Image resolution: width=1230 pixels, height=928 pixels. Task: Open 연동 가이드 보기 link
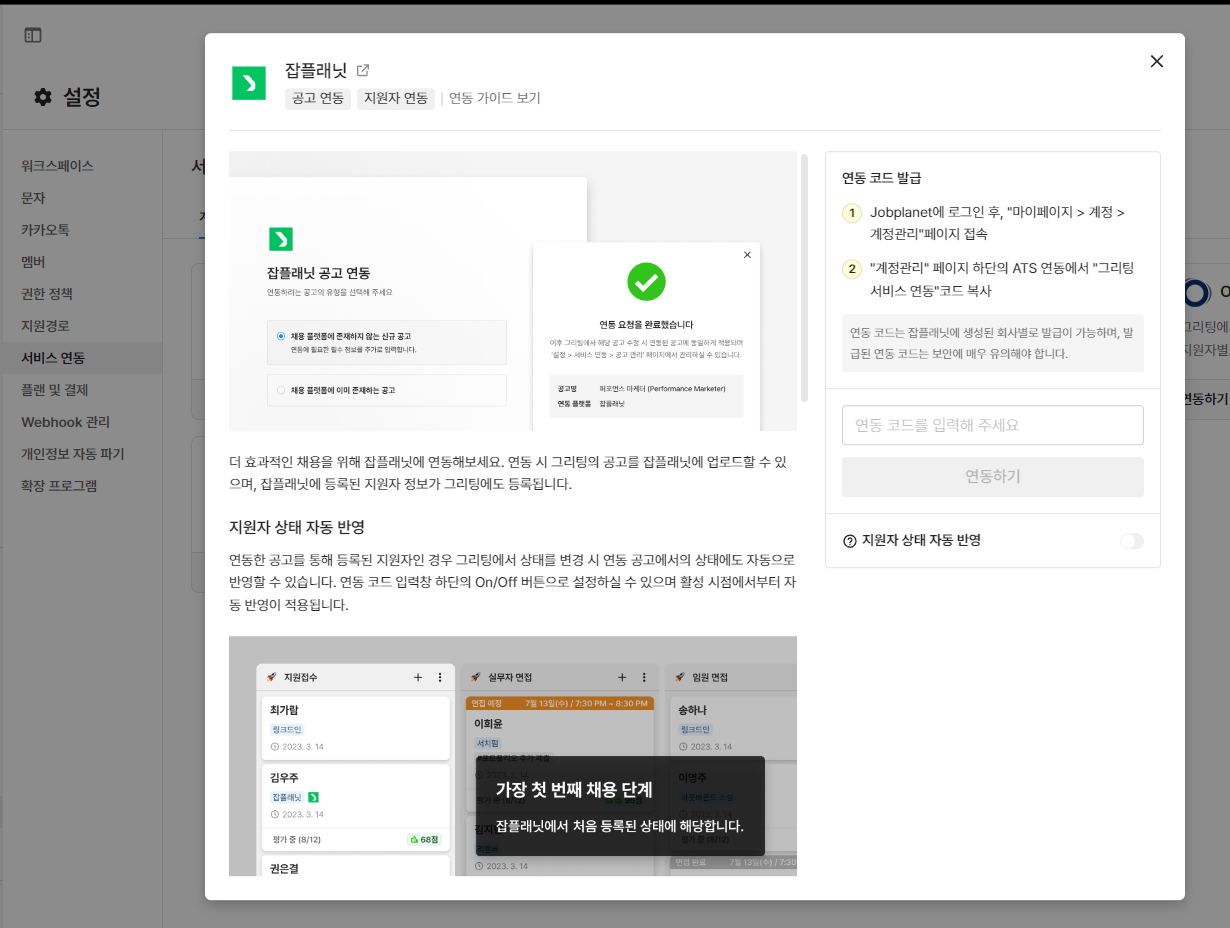click(x=494, y=98)
